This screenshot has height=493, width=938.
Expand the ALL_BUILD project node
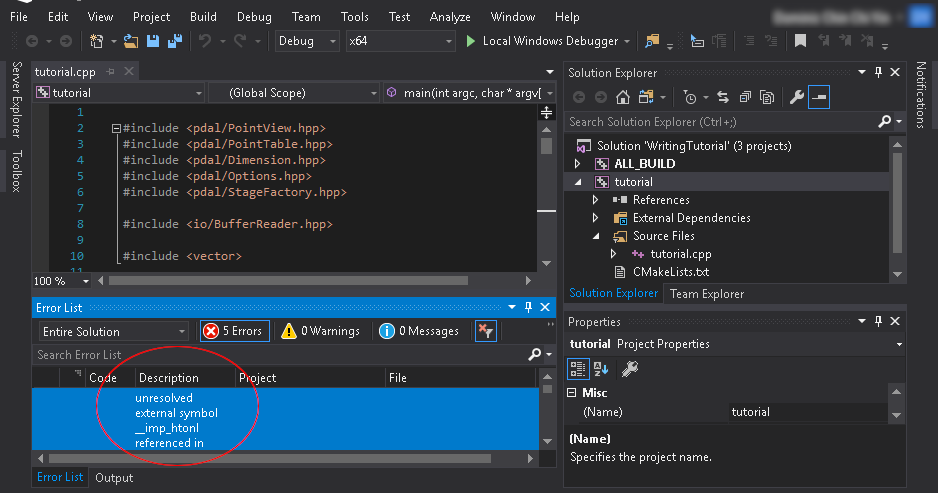[577, 164]
